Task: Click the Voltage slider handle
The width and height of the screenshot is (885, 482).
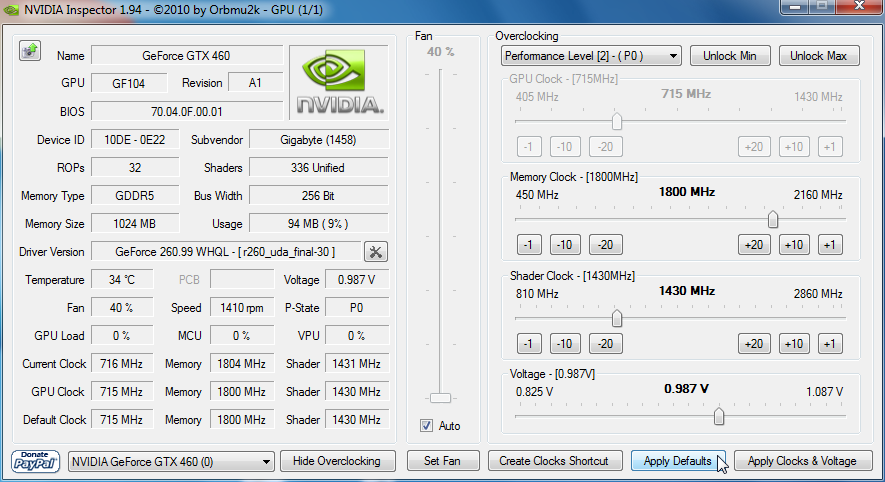Action: 718,417
